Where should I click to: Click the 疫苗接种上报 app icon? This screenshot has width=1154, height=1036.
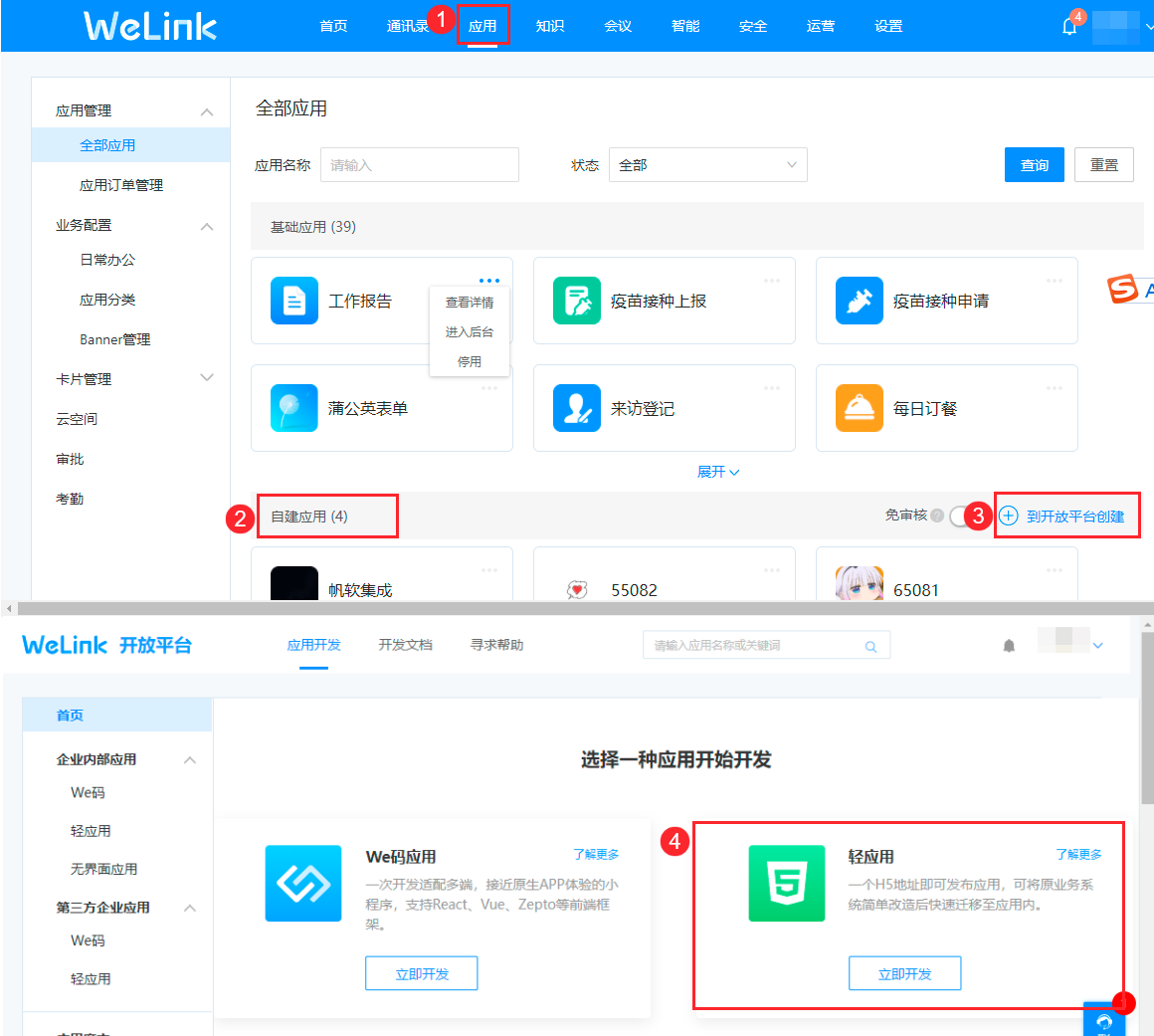pyautogui.click(x=577, y=301)
